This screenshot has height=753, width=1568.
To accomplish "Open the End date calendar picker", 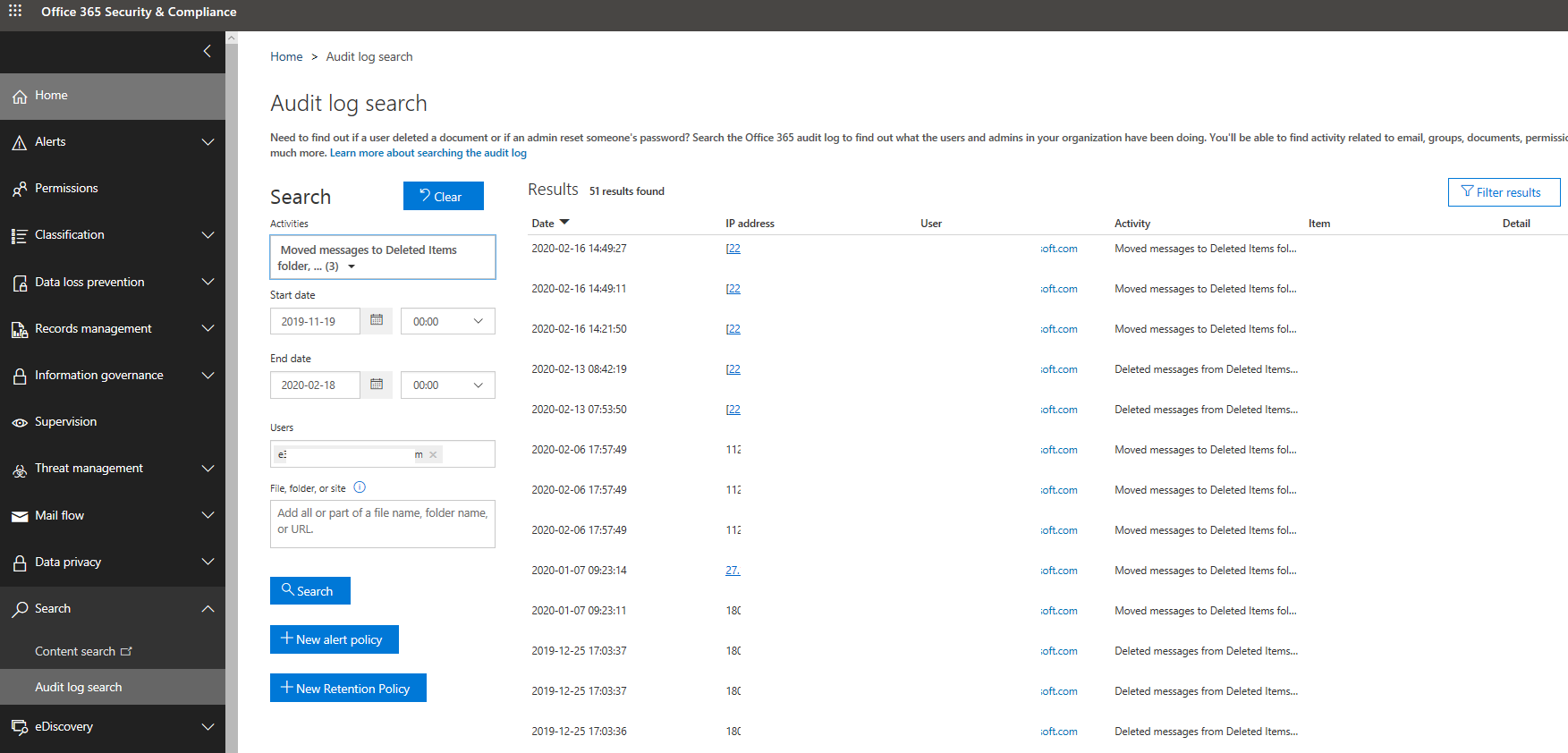I will [377, 384].
